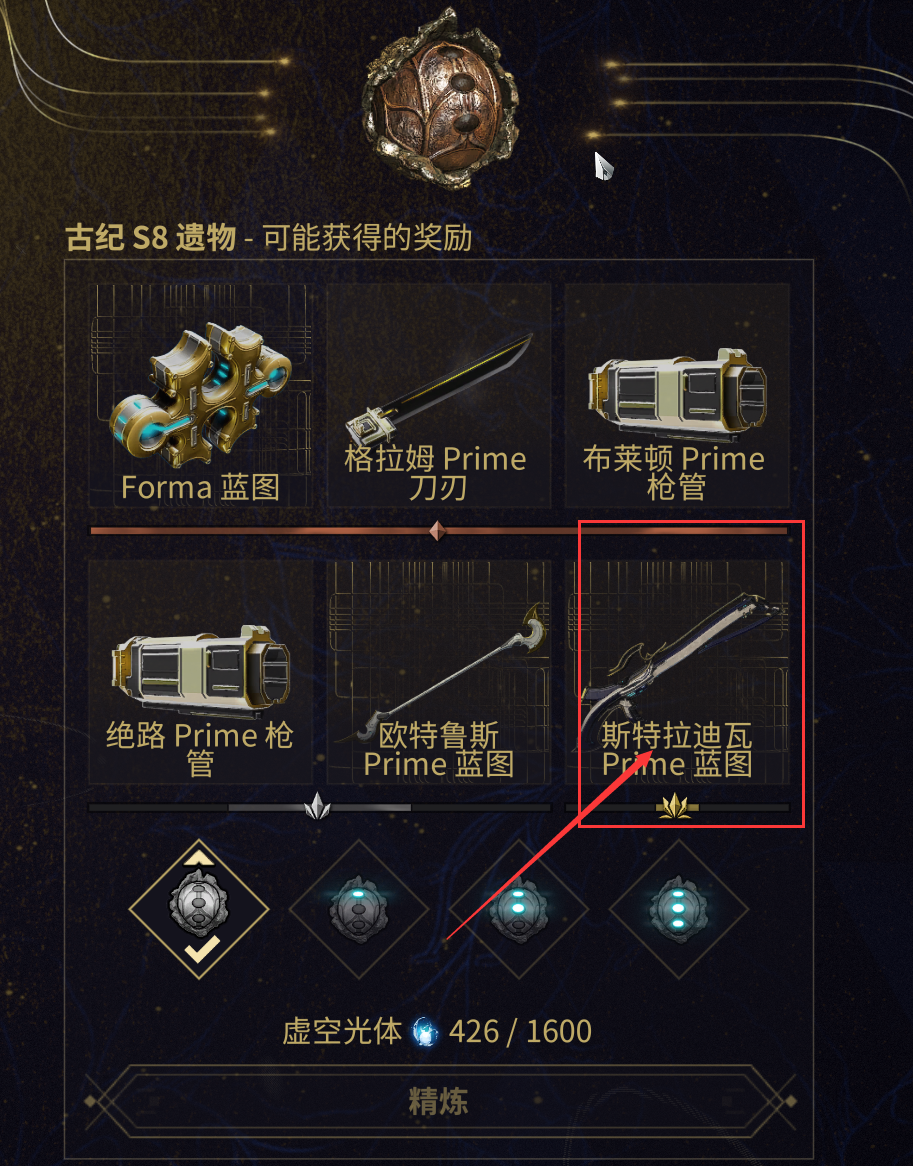Click the 欧特鲁斯 Prime 蓝图 scythe icon
The width and height of the screenshot is (913, 1166).
(446, 669)
